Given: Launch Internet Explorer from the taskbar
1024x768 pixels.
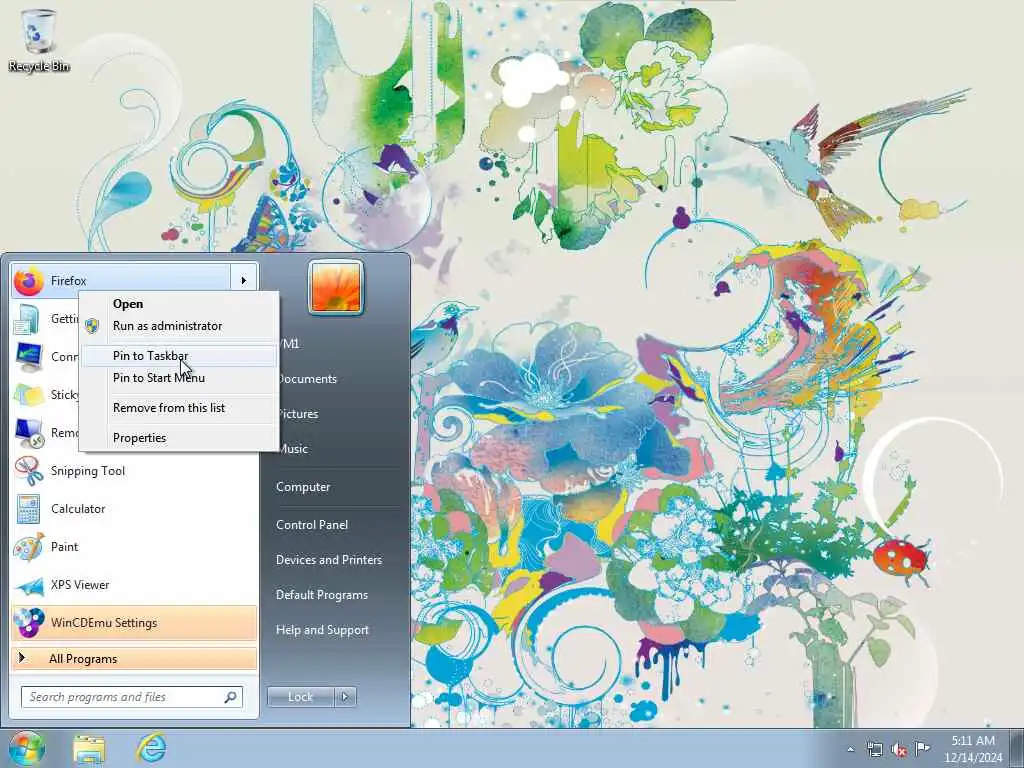Looking at the screenshot, I should [151, 748].
